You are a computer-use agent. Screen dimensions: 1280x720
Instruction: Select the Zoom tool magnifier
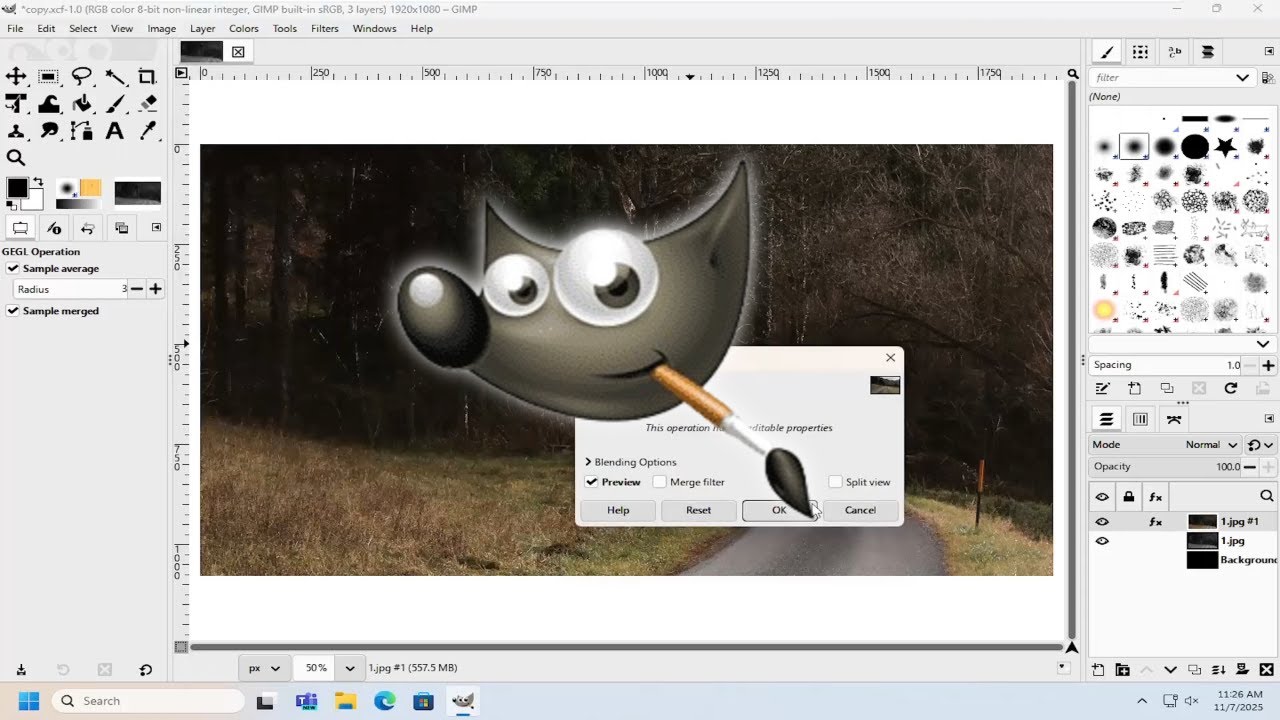click(x=16, y=157)
